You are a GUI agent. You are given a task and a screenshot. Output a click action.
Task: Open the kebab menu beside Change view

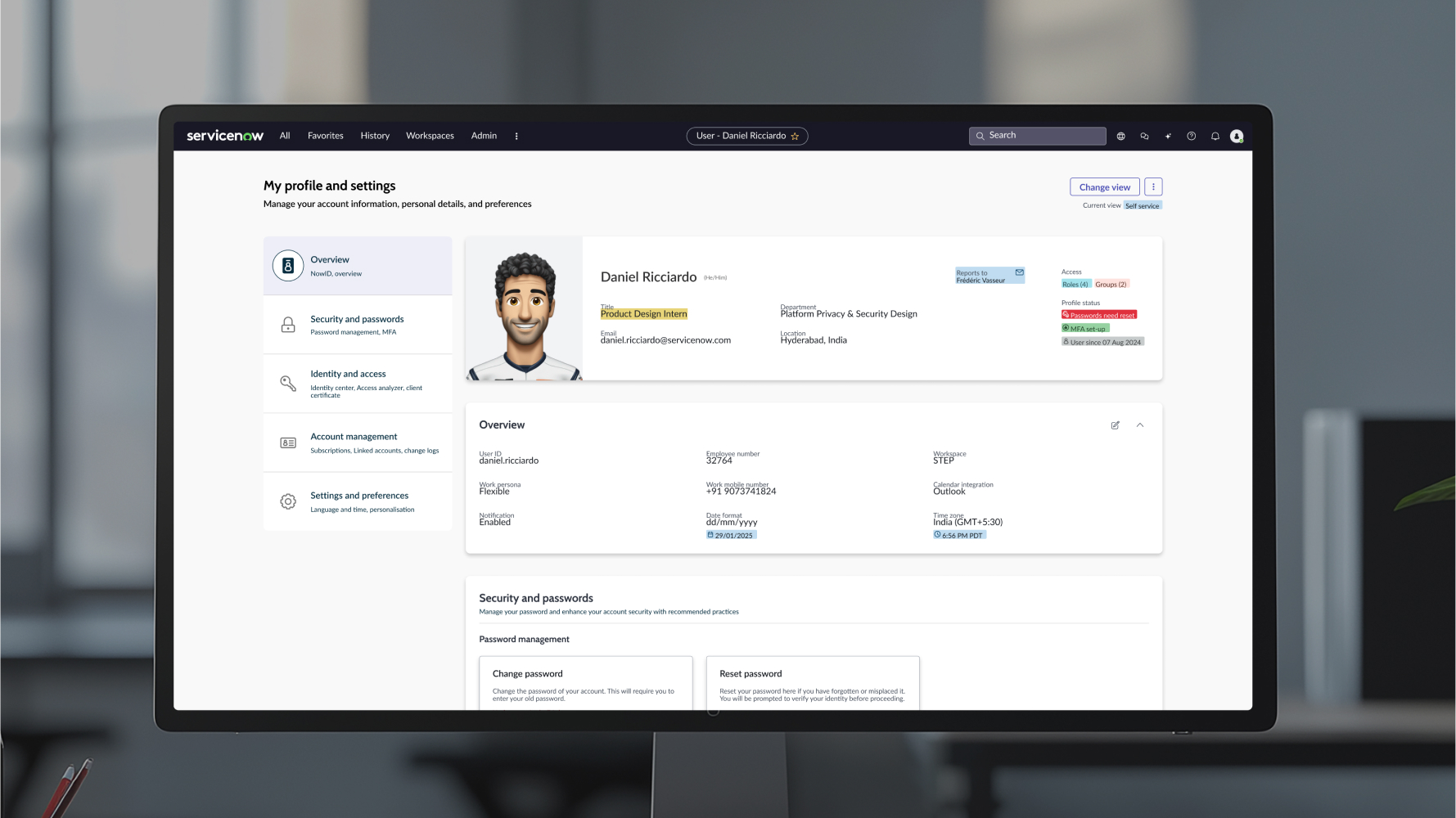(x=1153, y=187)
